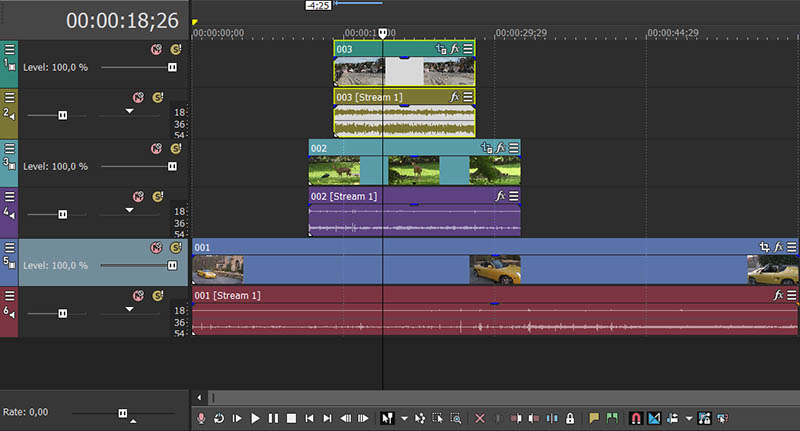
Task: Open 001 [Stream 1] event menu button
Action: pyautogui.click(x=791, y=295)
